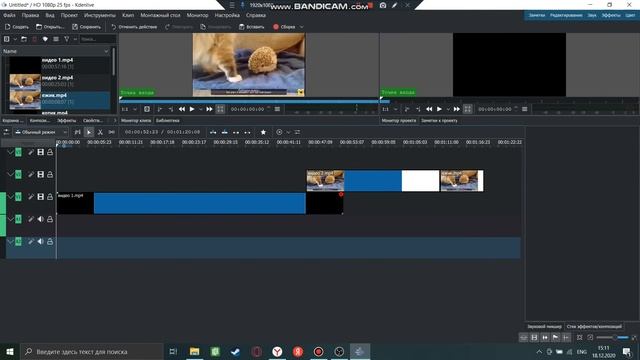
Task: Set zone in point in clip monitor
Action: [x=160, y=109]
